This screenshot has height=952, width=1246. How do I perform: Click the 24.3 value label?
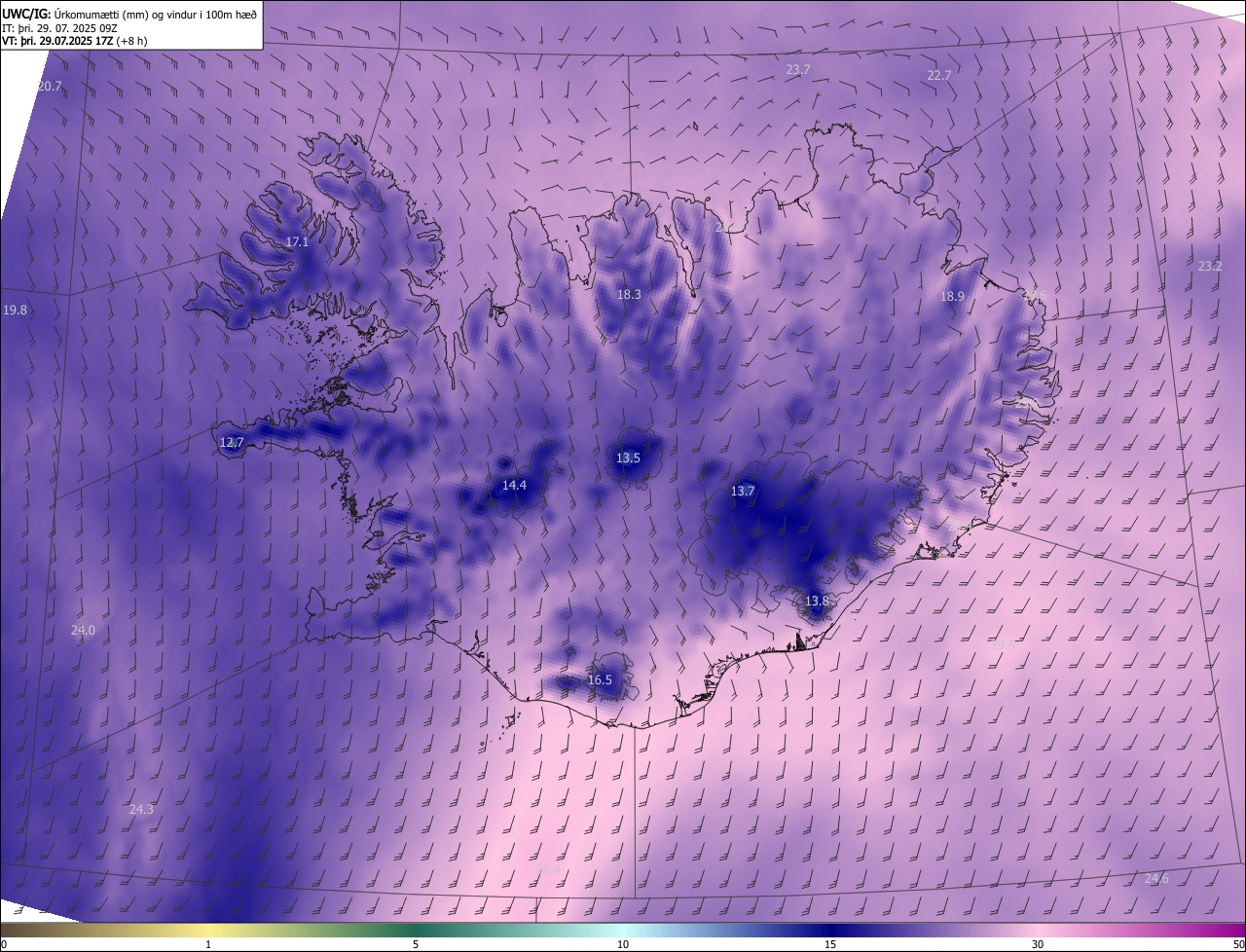pyautogui.click(x=141, y=810)
